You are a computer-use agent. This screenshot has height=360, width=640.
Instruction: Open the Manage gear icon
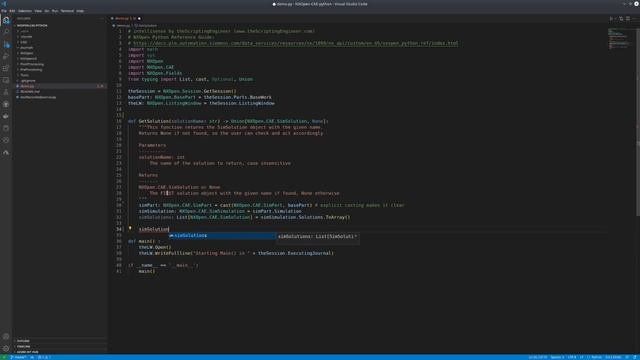click(6, 349)
